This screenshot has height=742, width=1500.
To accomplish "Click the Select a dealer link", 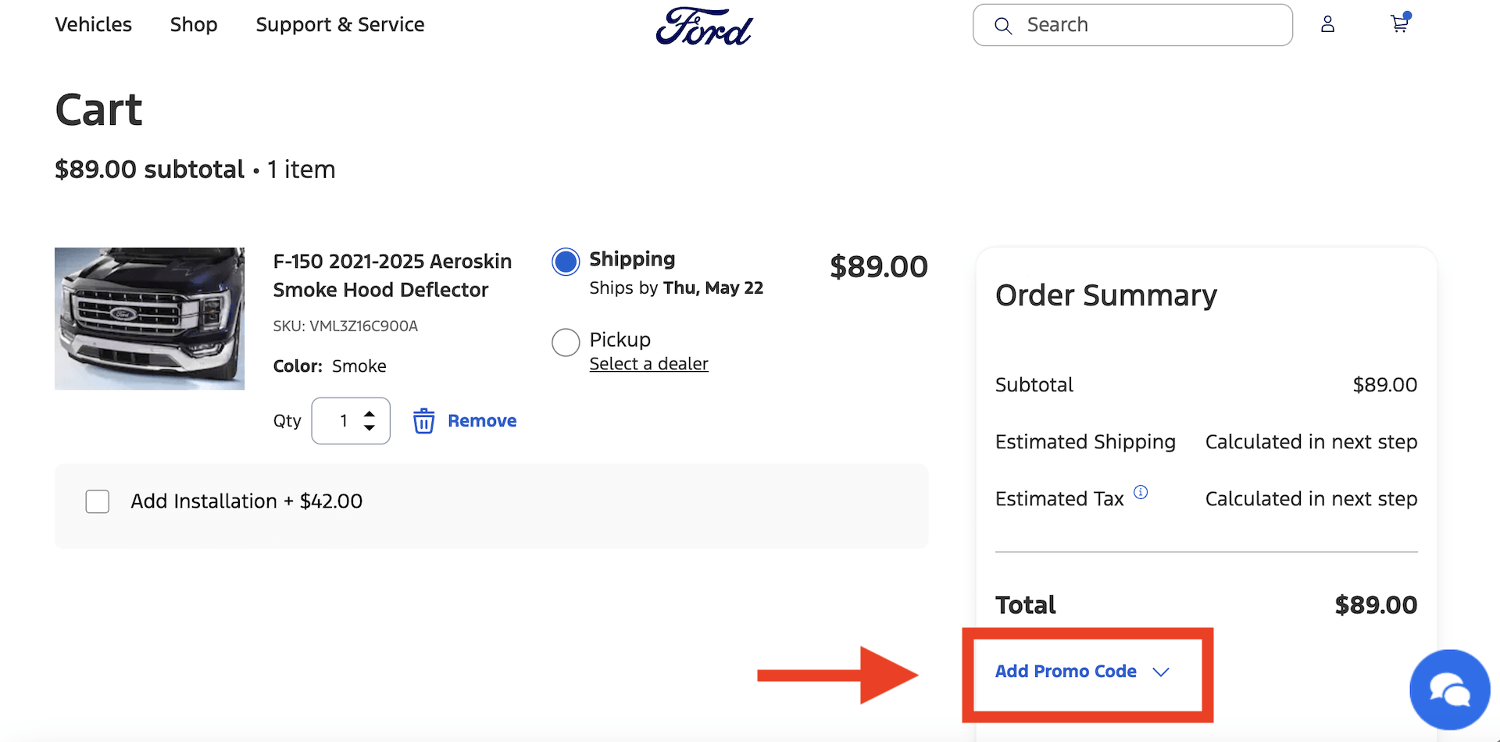I will click(x=649, y=364).
